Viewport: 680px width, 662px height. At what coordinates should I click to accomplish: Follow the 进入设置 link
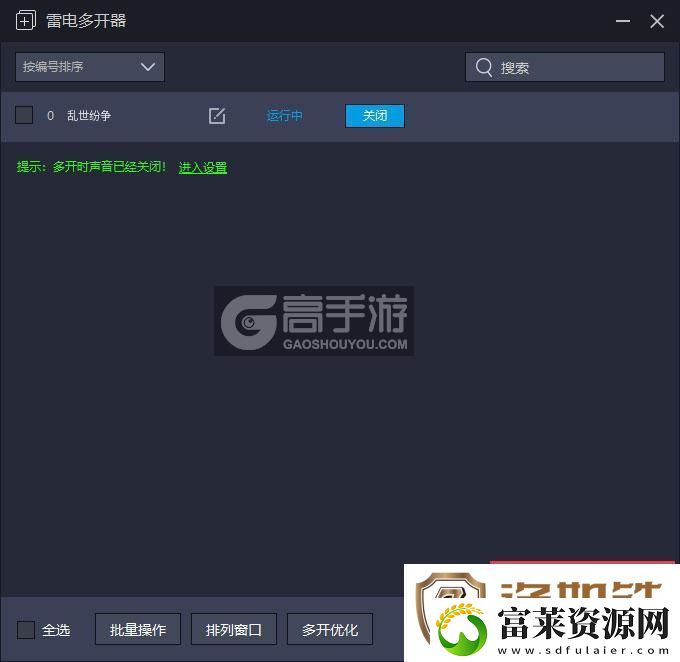(x=203, y=167)
